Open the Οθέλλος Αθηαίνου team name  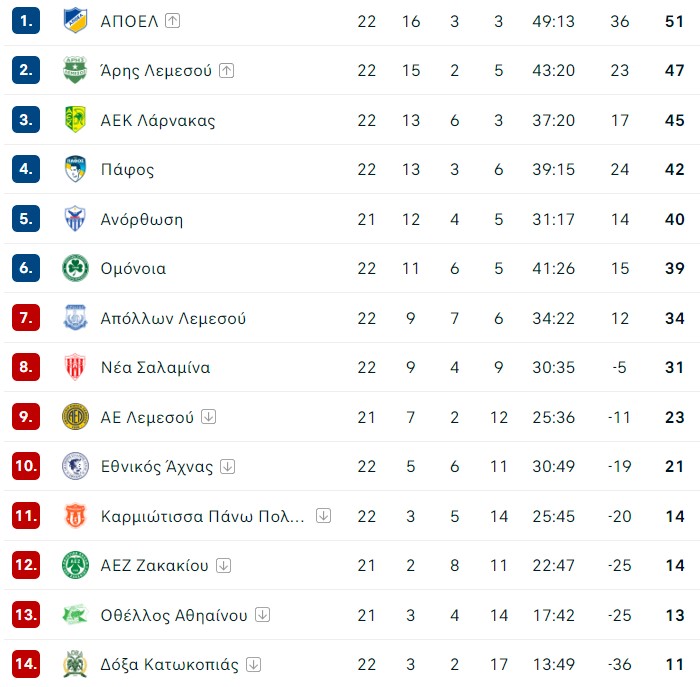pyautogui.click(x=174, y=615)
